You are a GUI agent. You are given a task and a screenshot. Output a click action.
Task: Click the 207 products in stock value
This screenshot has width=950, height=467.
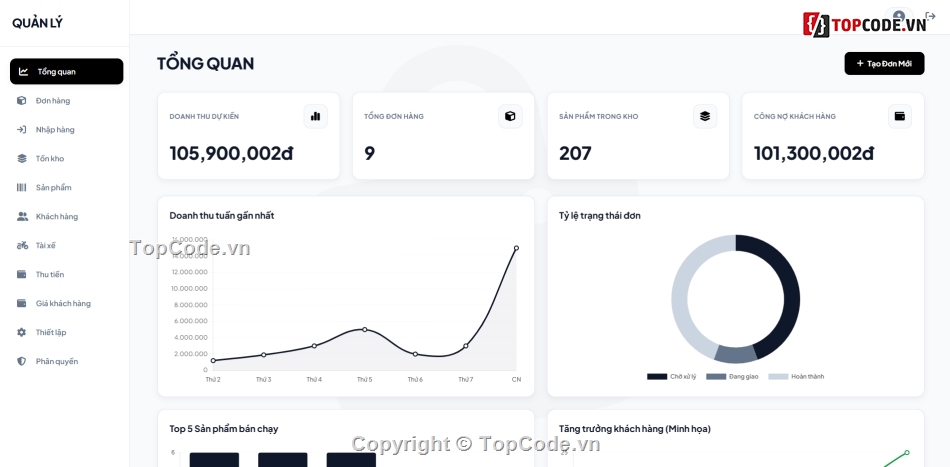coord(575,153)
